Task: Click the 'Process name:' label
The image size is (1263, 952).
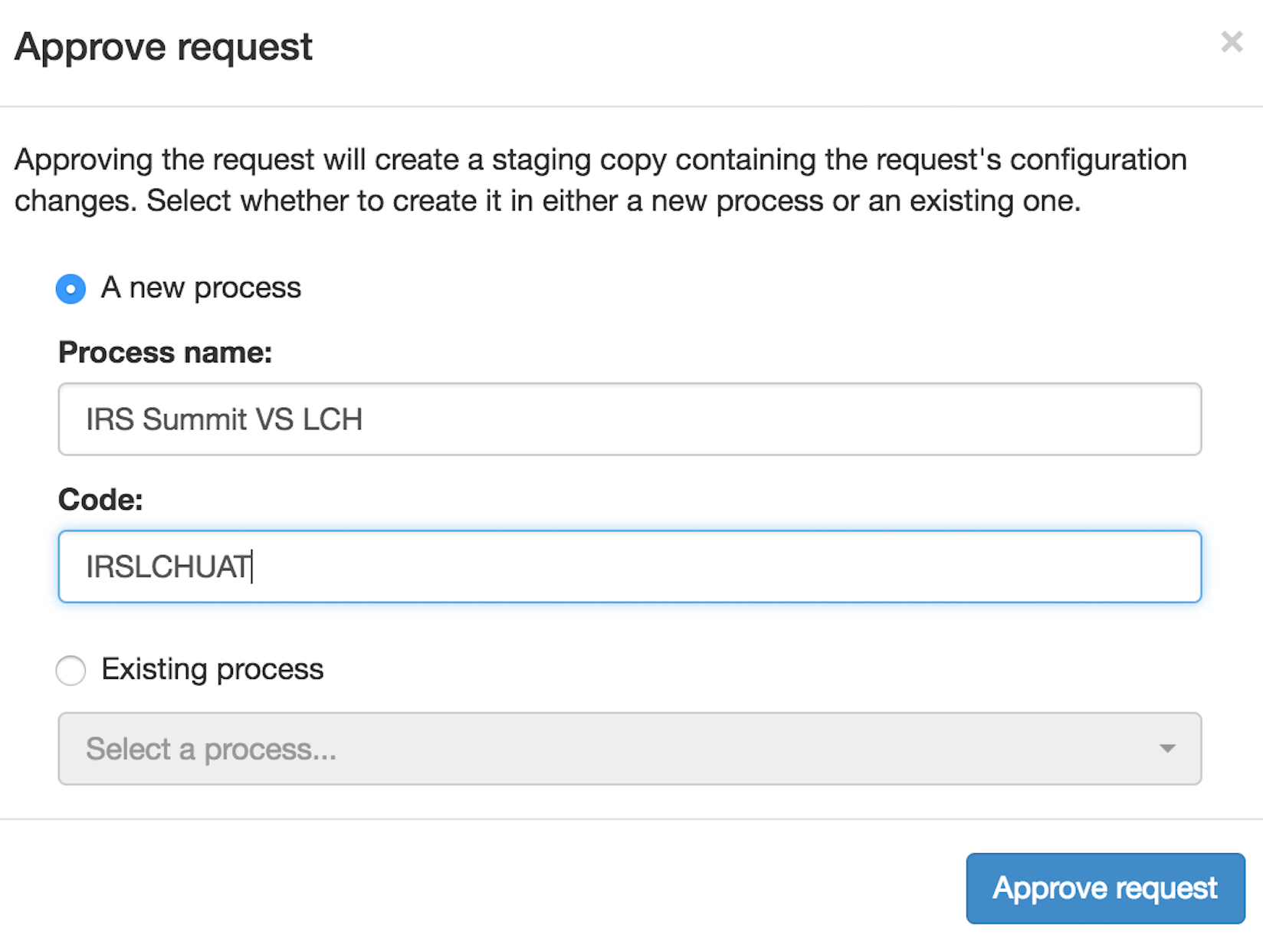Action: coord(165,353)
